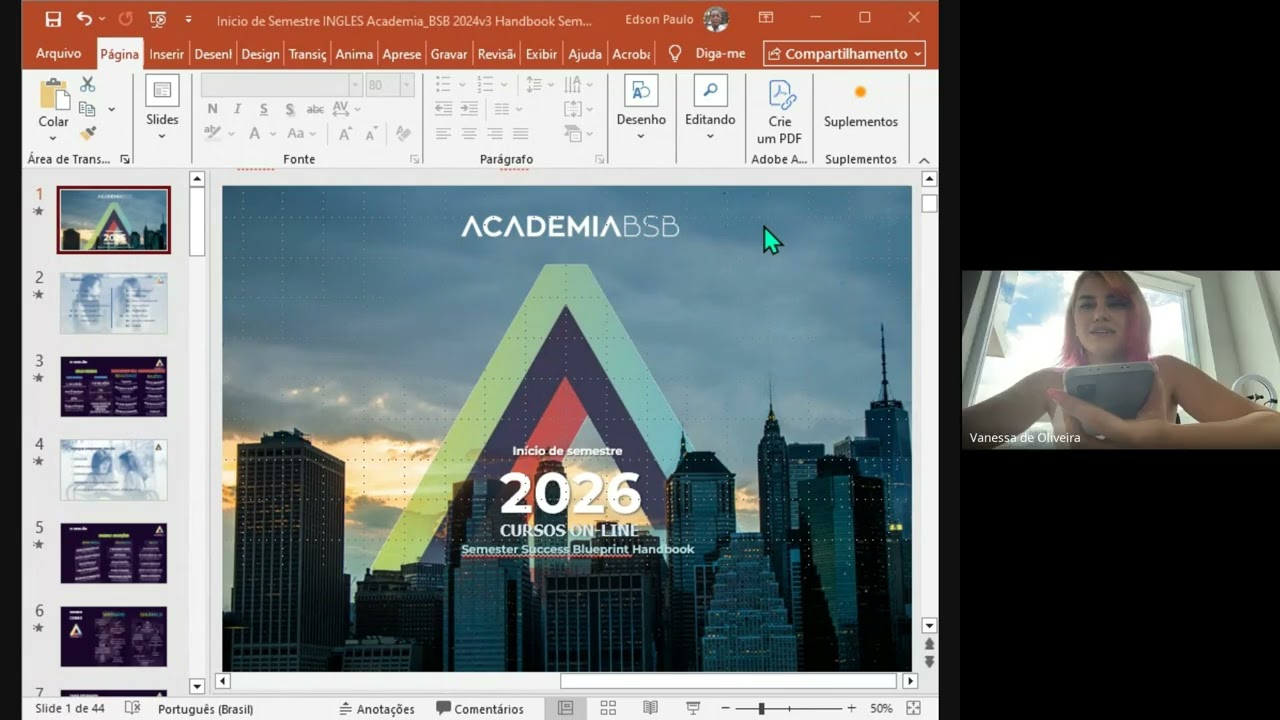Image resolution: width=1280 pixels, height=720 pixels.
Task: Open the Parágrafo dialog launcher
Action: (600, 159)
